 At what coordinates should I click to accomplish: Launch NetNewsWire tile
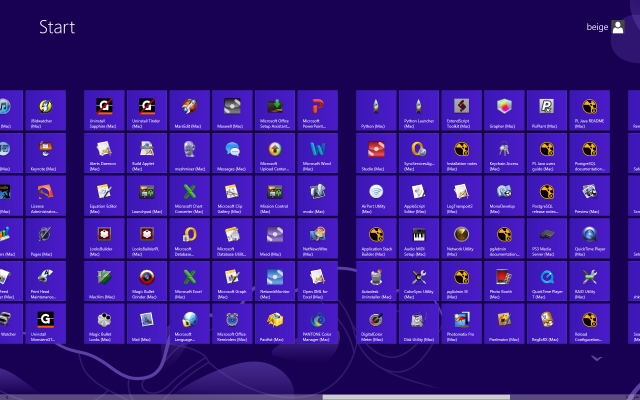[x=318, y=238]
